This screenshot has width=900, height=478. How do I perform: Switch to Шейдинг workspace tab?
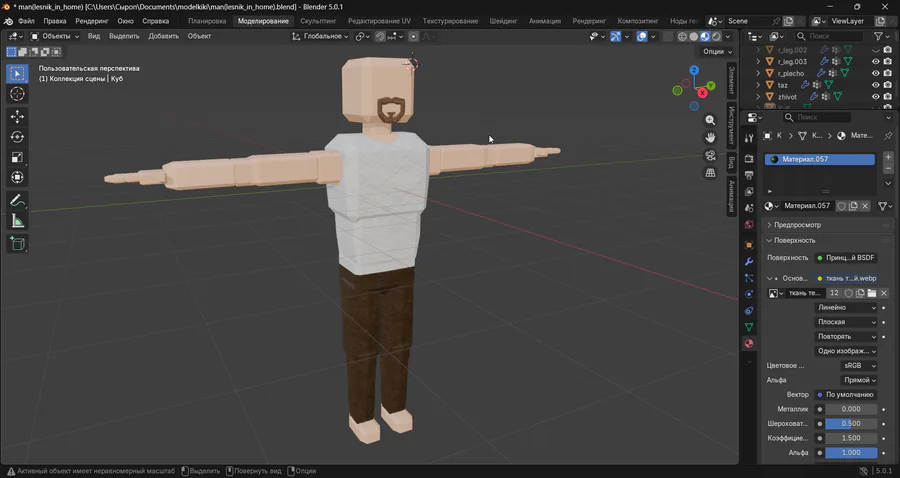(x=503, y=21)
